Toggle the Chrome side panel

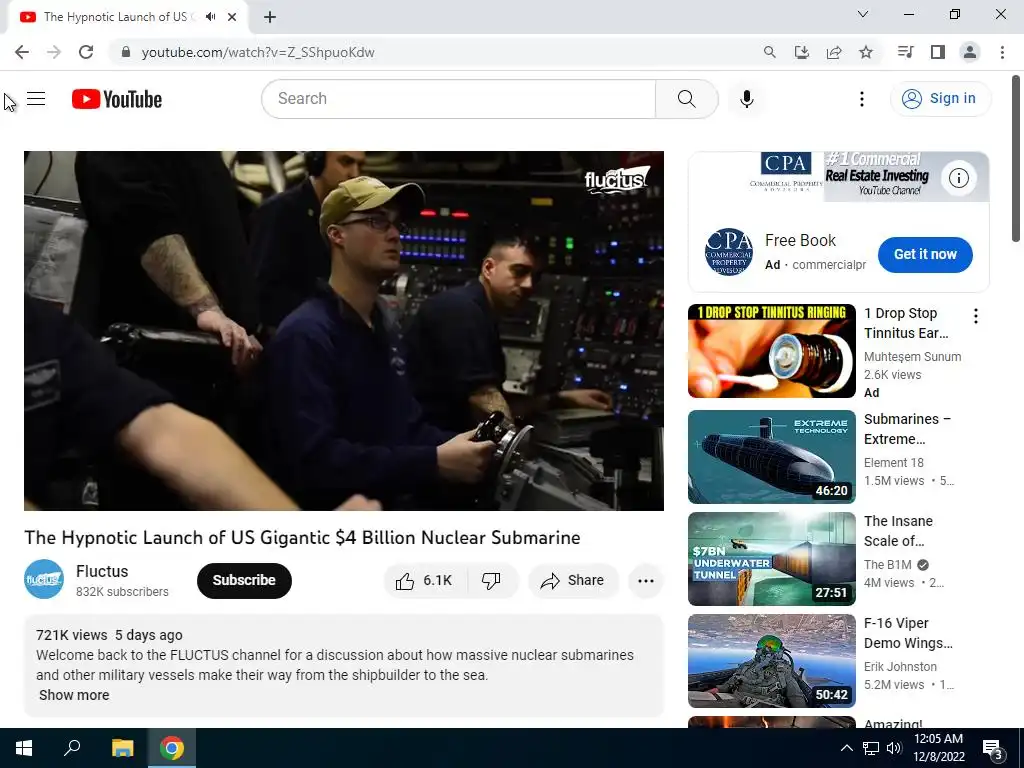[x=938, y=52]
